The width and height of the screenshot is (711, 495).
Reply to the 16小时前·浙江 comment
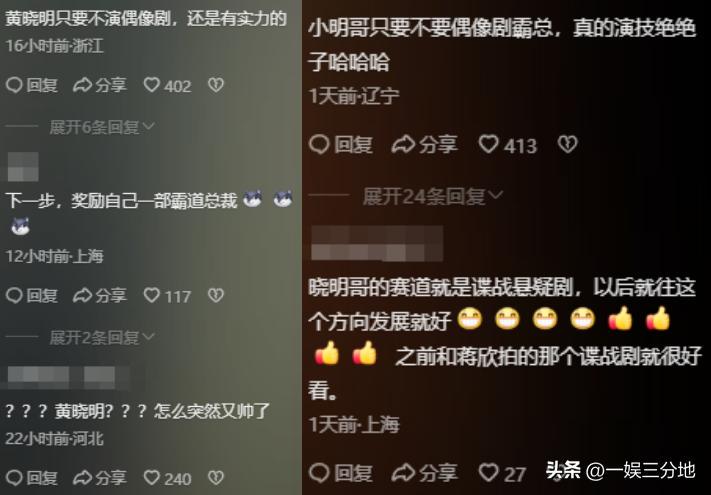[x=32, y=85]
